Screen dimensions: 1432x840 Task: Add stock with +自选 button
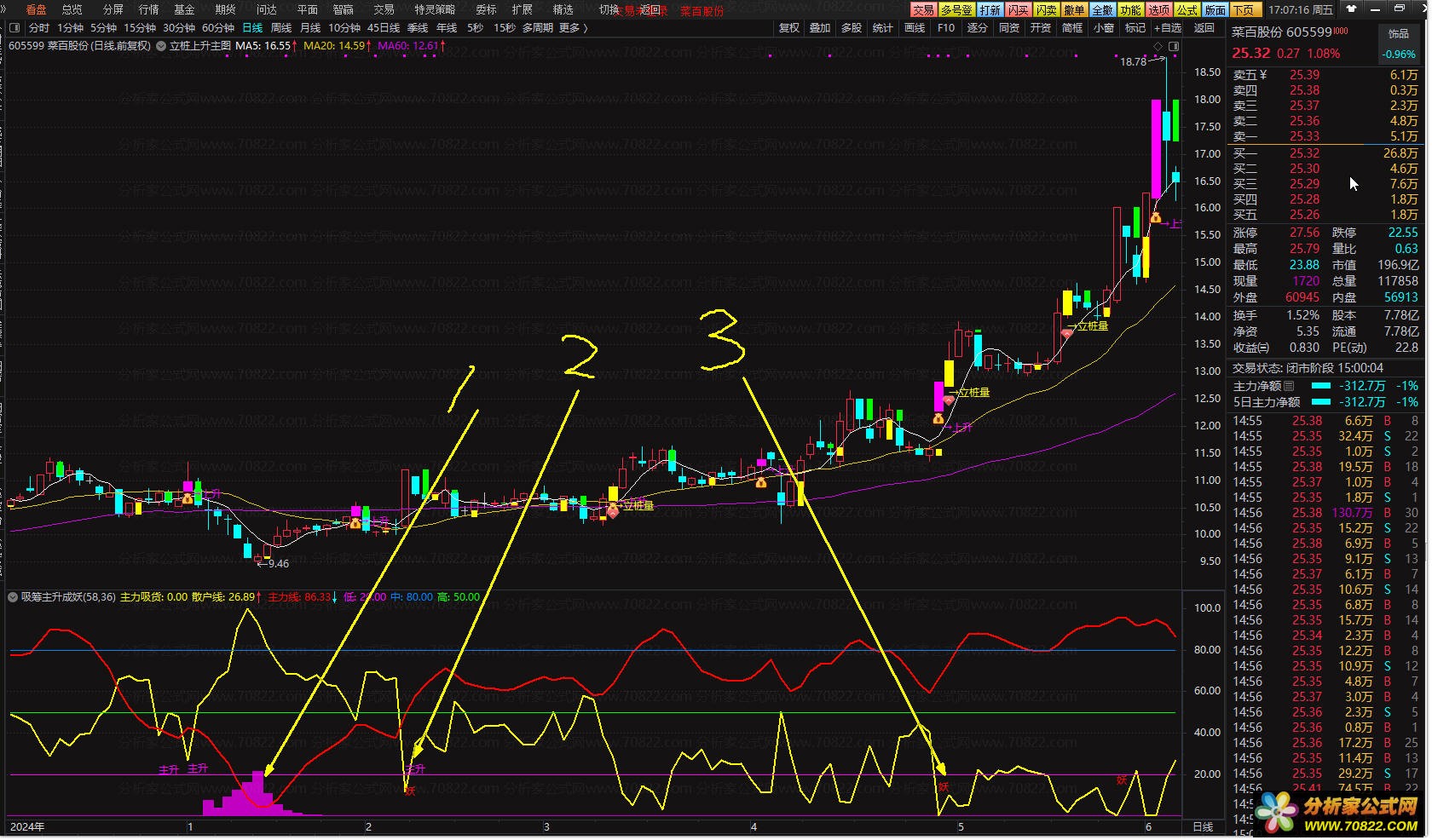click(x=1168, y=28)
